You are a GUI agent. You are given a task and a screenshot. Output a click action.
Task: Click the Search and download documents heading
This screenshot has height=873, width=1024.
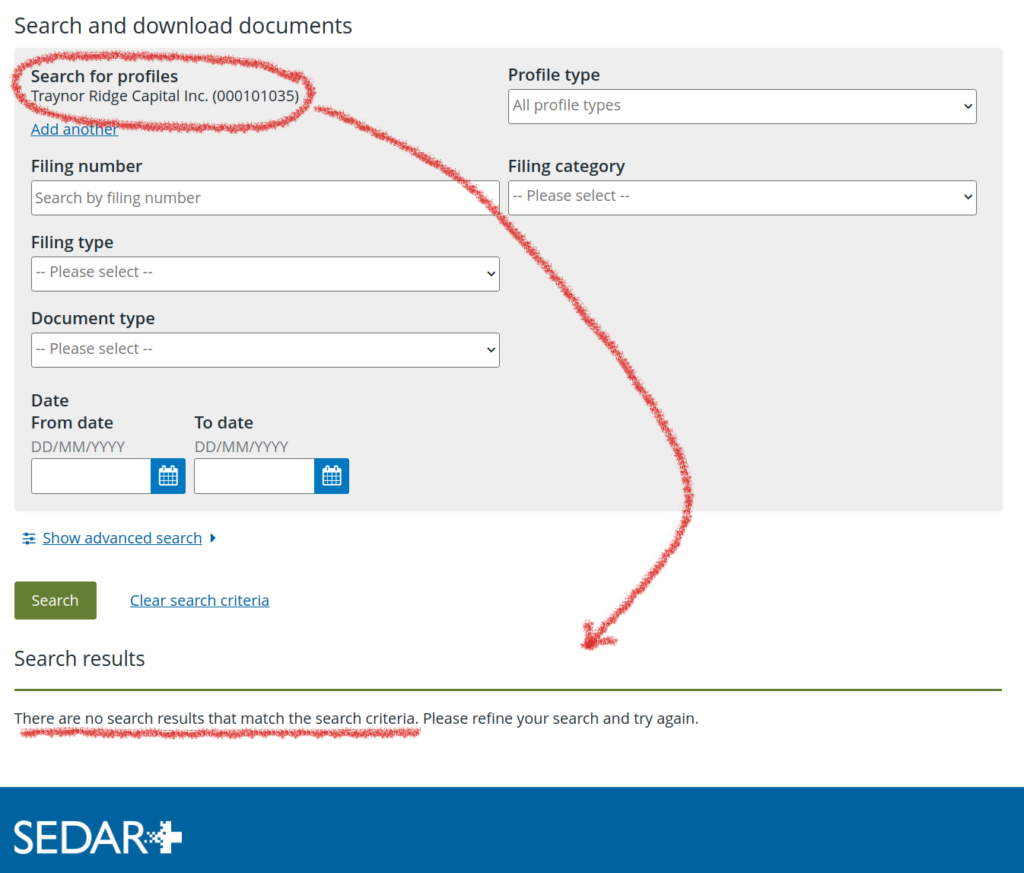tap(183, 25)
